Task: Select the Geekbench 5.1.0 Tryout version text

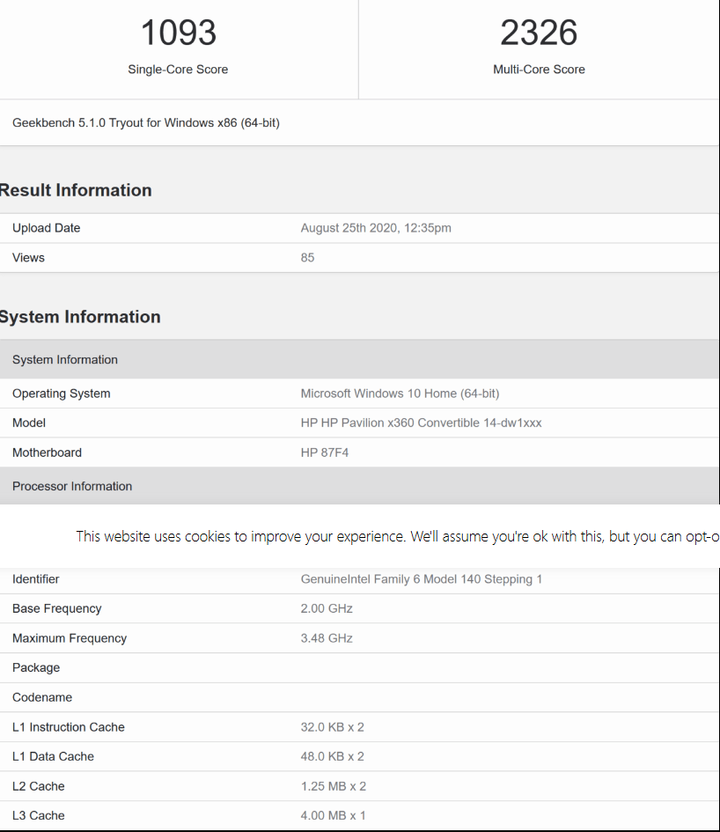Action: point(146,123)
